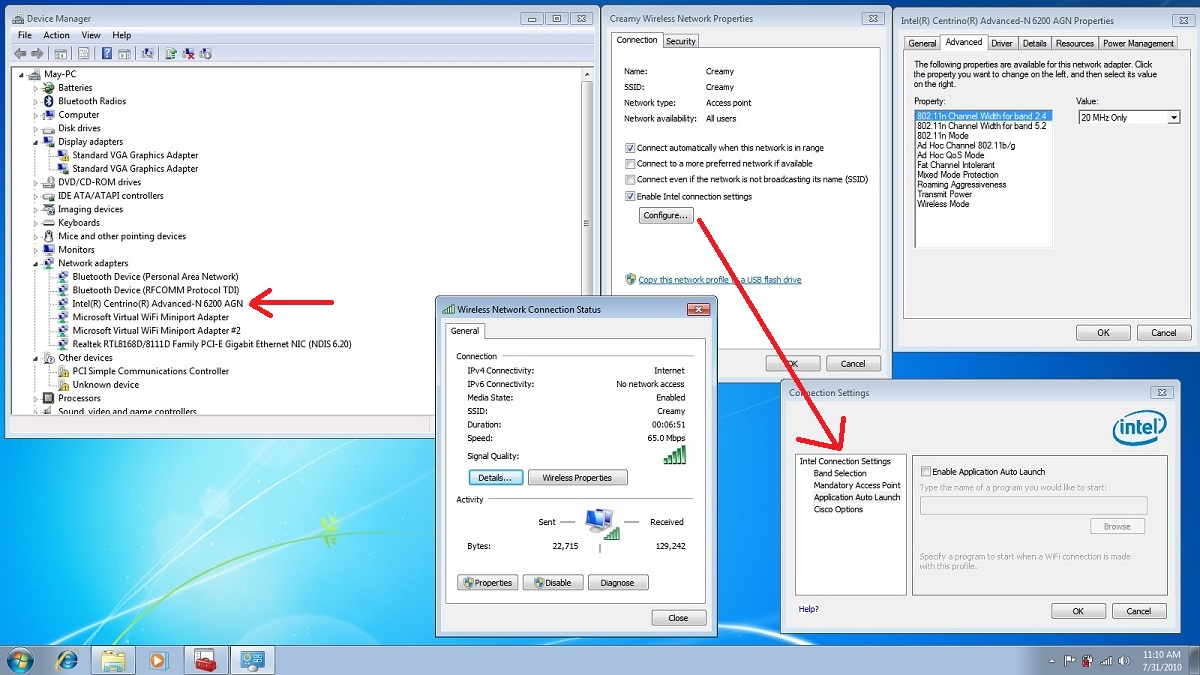The image size is (1200, 675).
Task: Open the Resources tab in Intel properties
Action: tap(1075, 43)
